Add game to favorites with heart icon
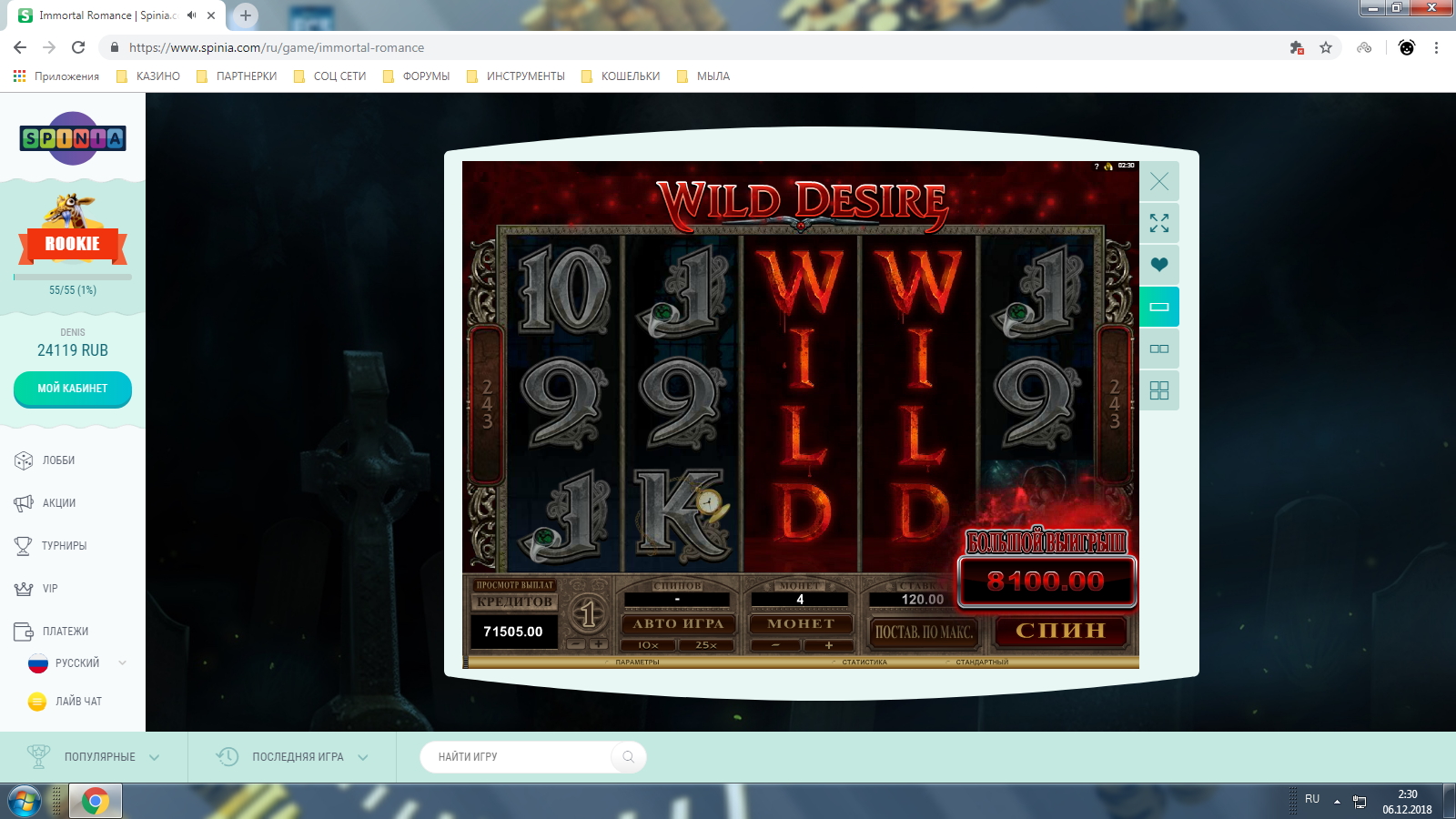The image size is (1456, 819). pyautogui.click(x=1159, y=265)
